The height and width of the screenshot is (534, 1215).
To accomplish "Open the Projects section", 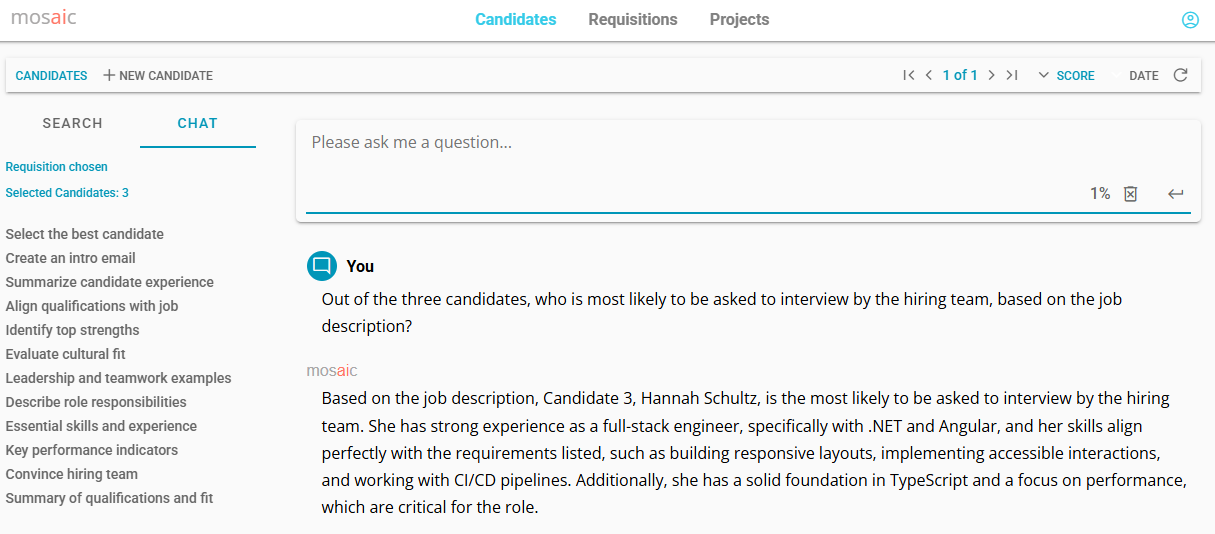I will pyautogui.click(x=740, y=19).
